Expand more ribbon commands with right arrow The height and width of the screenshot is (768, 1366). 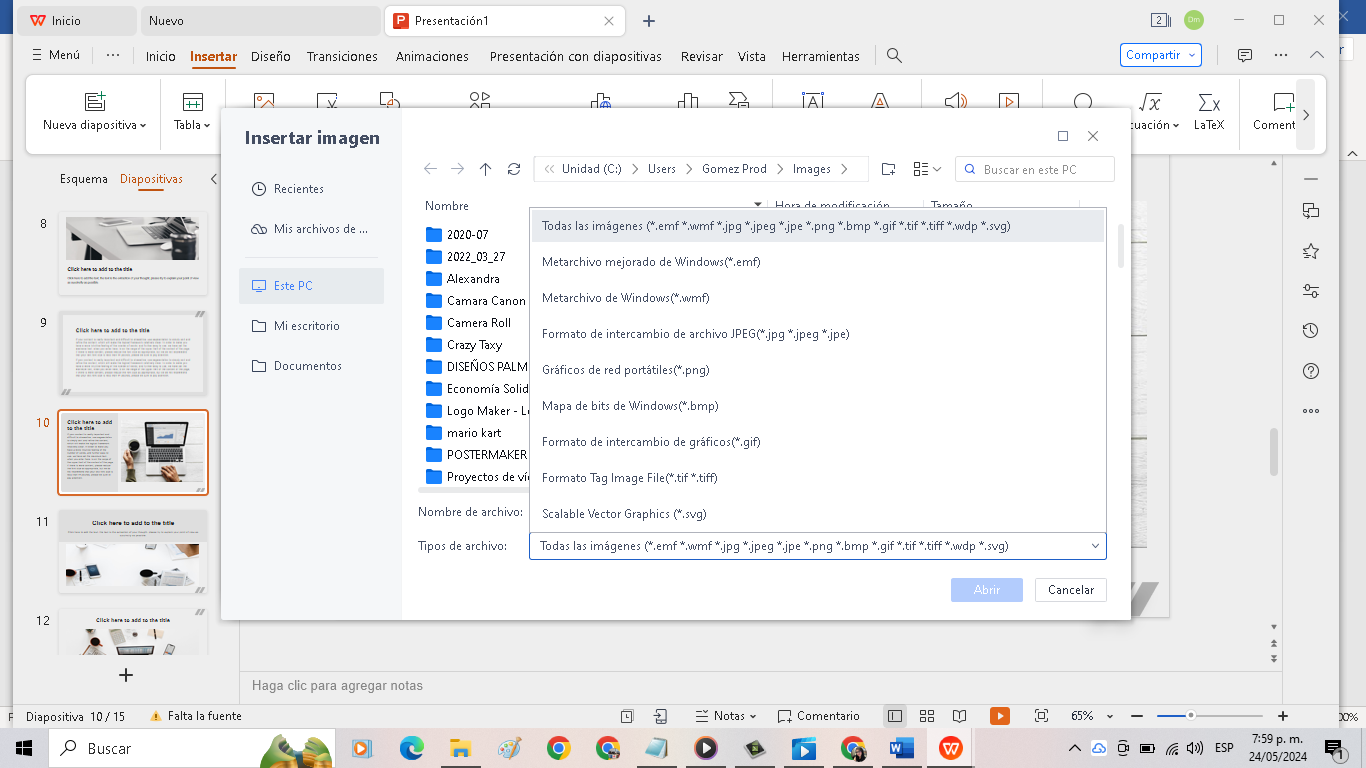click(1305, 115)
